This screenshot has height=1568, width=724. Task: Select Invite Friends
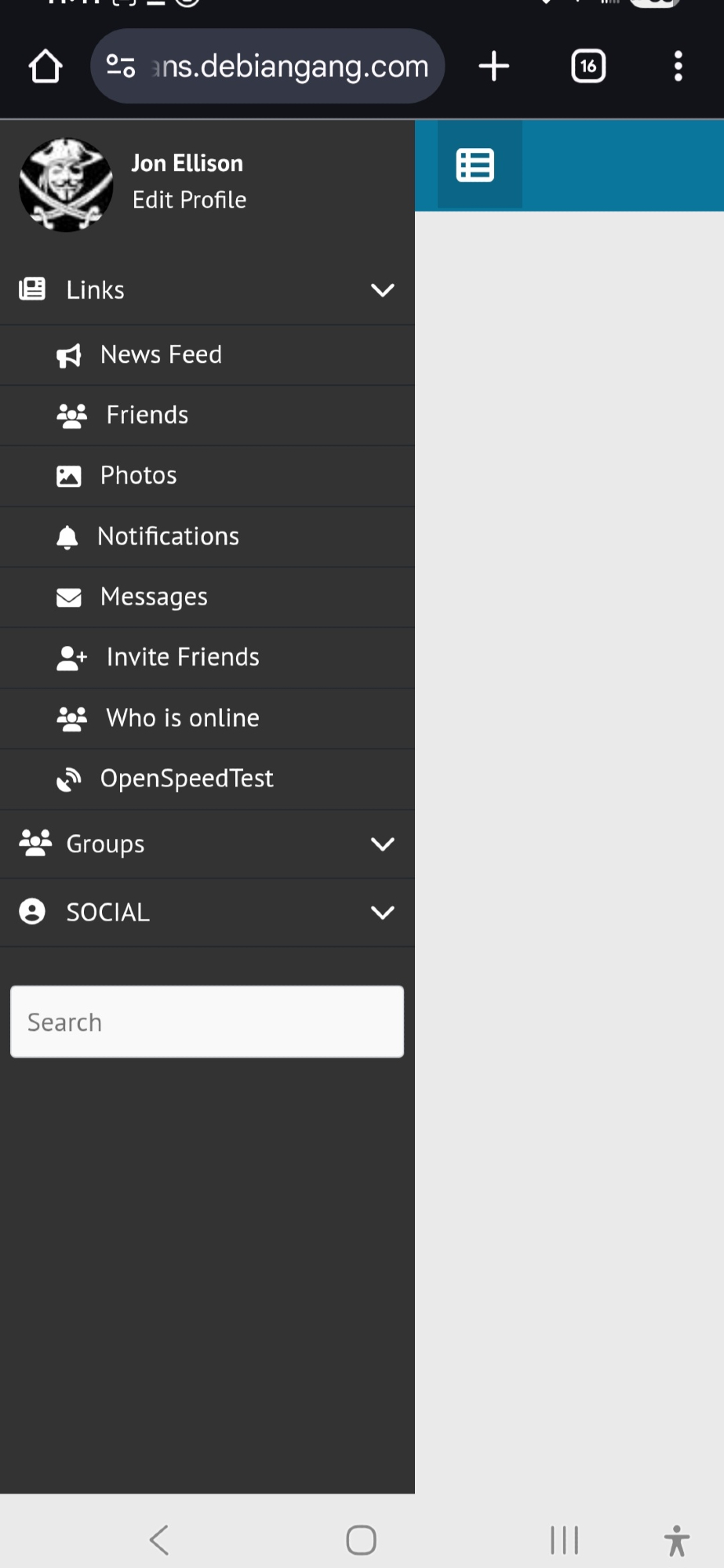182,658
